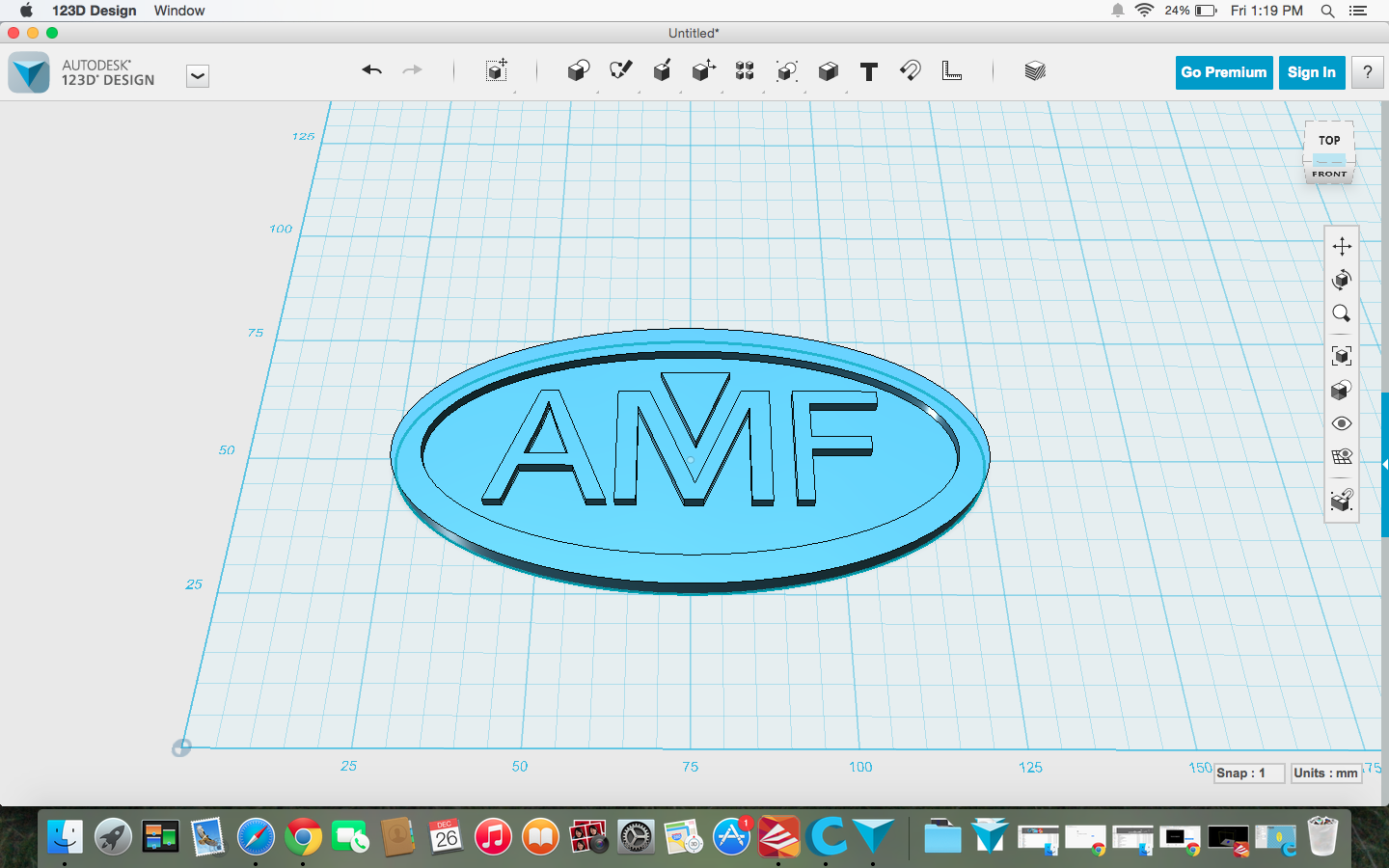This screenshot has width=1389, height=868.
Task: Open the Sketch tool
Action: 620,70
